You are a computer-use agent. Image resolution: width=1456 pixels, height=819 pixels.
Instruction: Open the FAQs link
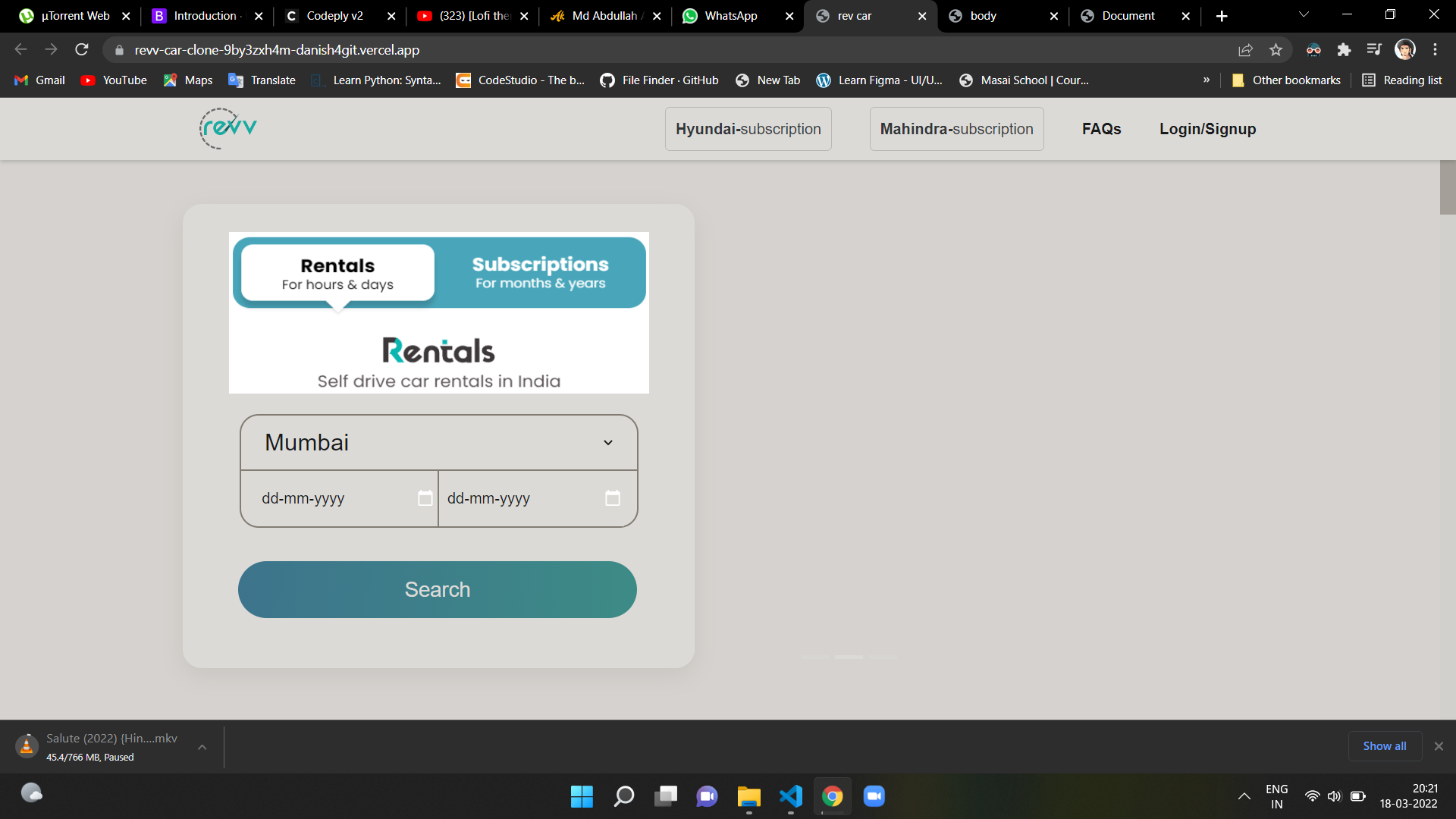[x=1101, y=129]
